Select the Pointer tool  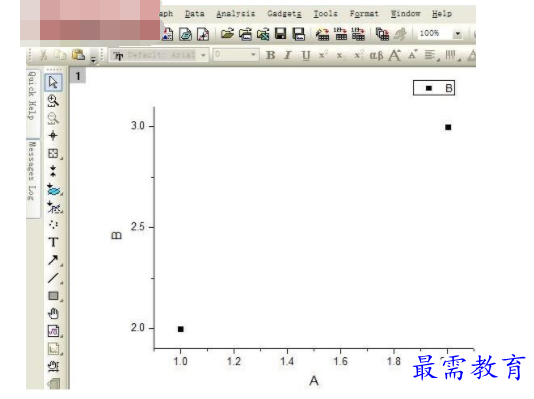pos(53,82)
